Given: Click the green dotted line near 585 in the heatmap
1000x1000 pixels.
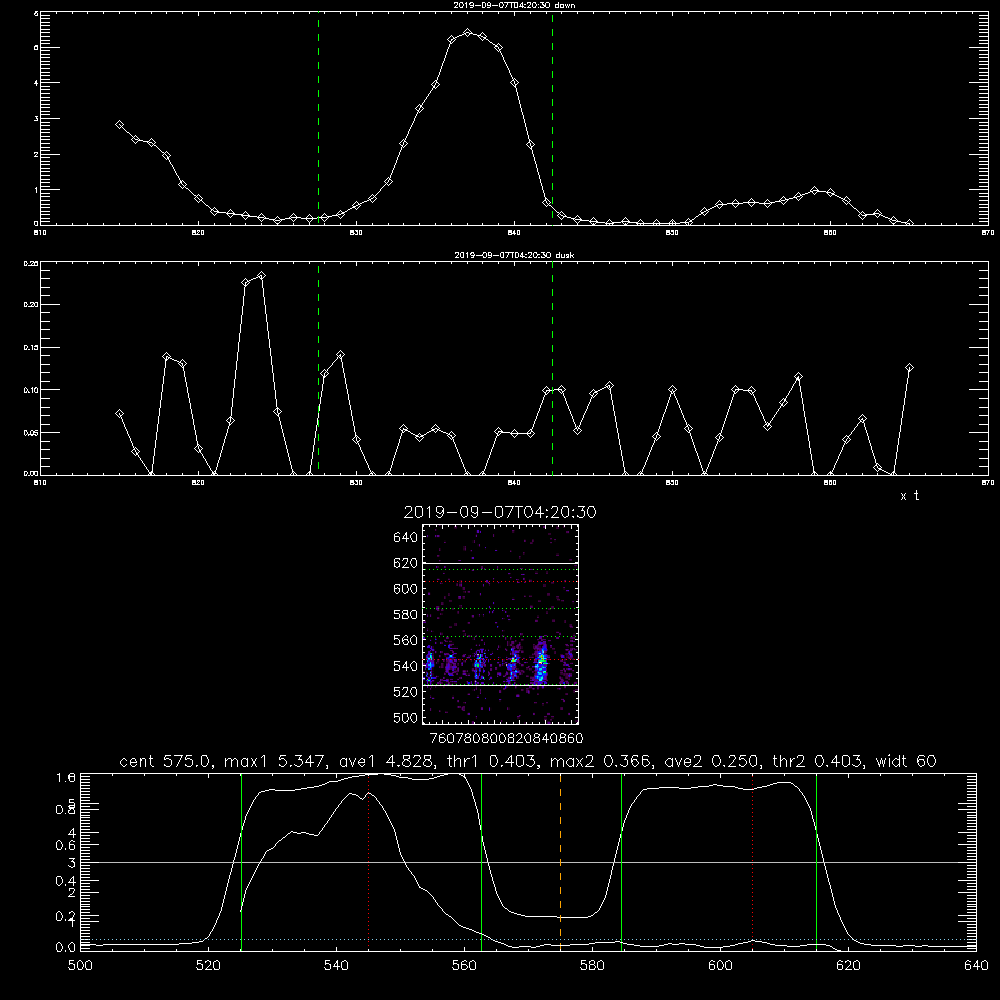Looking at the screenshot, I should point(500,608).
